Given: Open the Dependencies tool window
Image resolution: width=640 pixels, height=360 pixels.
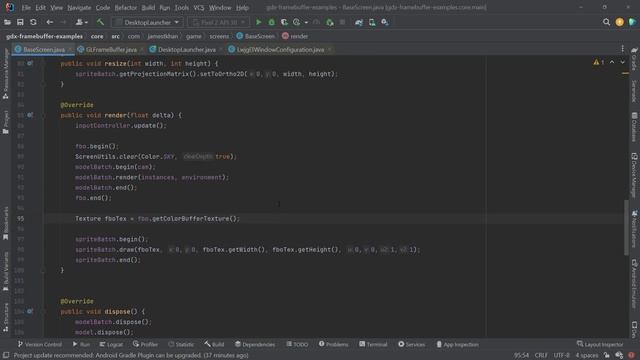Looking at the screenshot, I should point(255,344).
